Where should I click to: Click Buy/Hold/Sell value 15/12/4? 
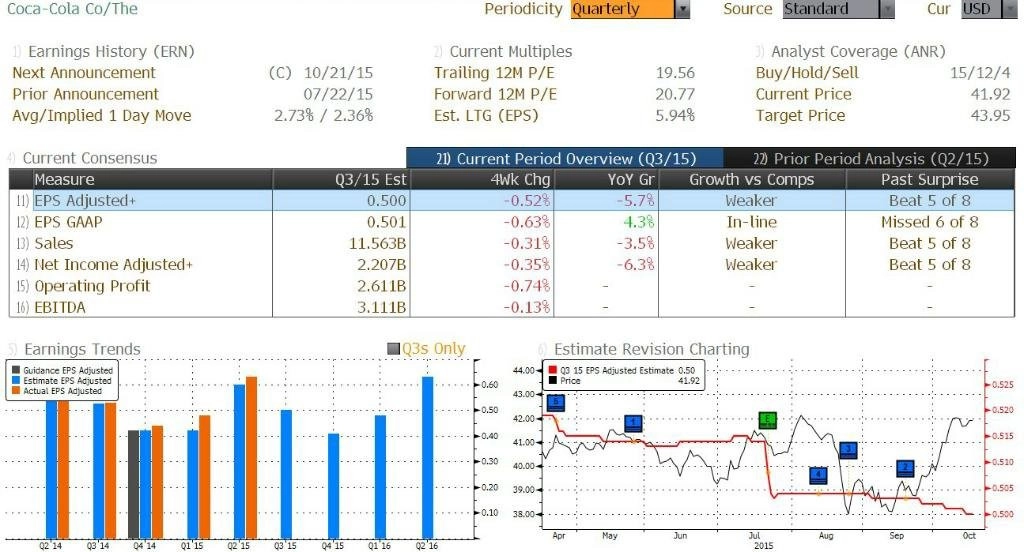(x=980, y=73)
